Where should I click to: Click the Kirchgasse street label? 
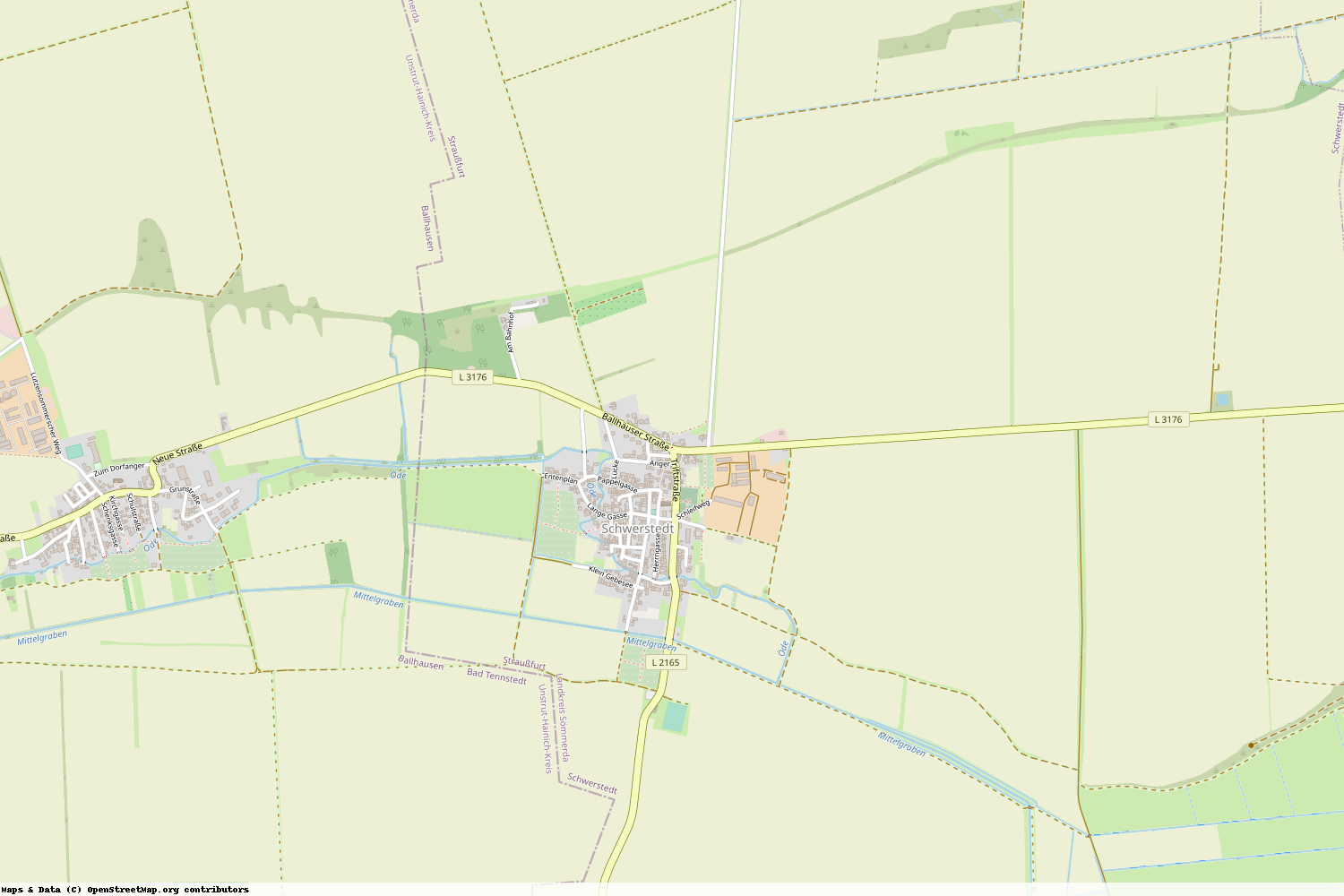(x=116, y=513)
